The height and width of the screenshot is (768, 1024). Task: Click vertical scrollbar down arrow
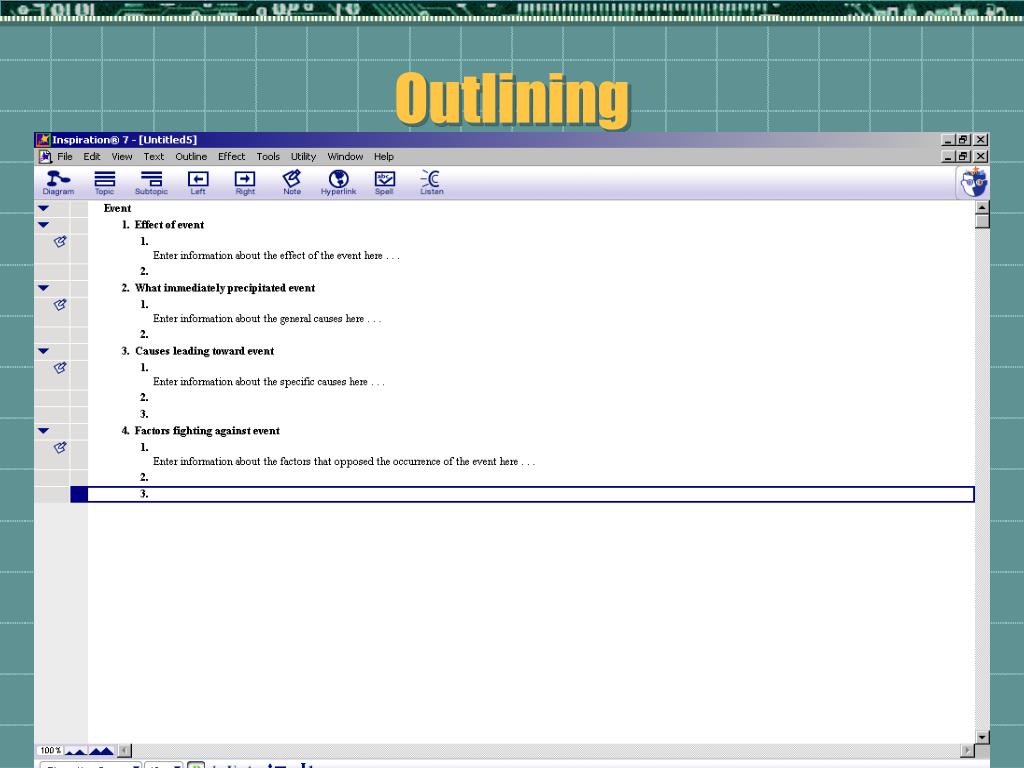(x=982, y=737)
